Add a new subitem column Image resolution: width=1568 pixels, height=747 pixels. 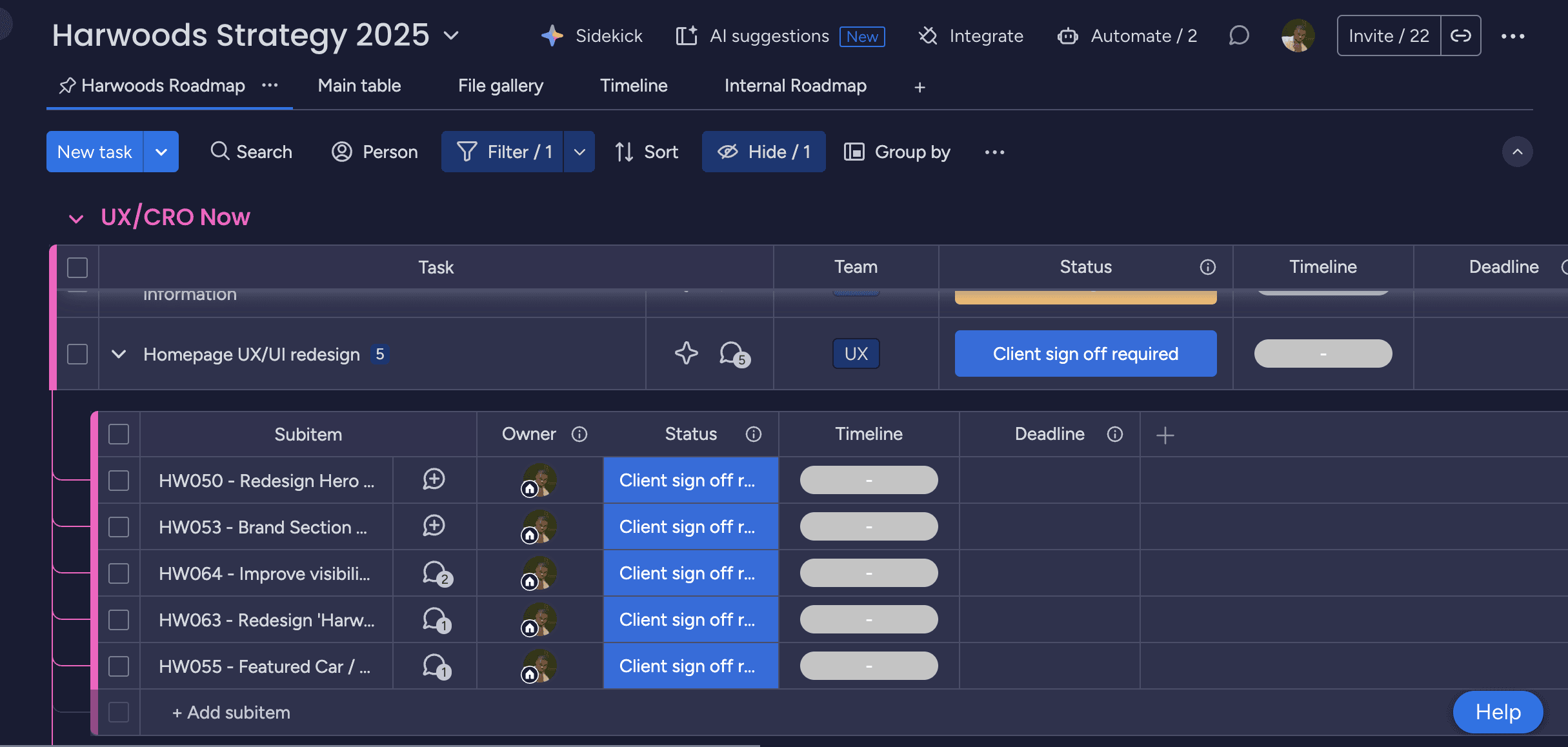tap(1165, 435)
